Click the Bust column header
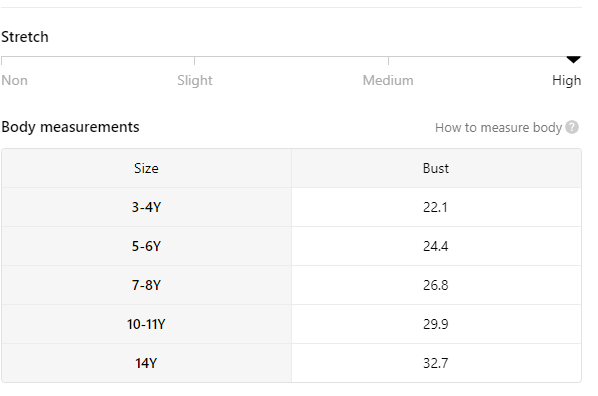The height and width of the screenshot is (396, 598). 436,168
